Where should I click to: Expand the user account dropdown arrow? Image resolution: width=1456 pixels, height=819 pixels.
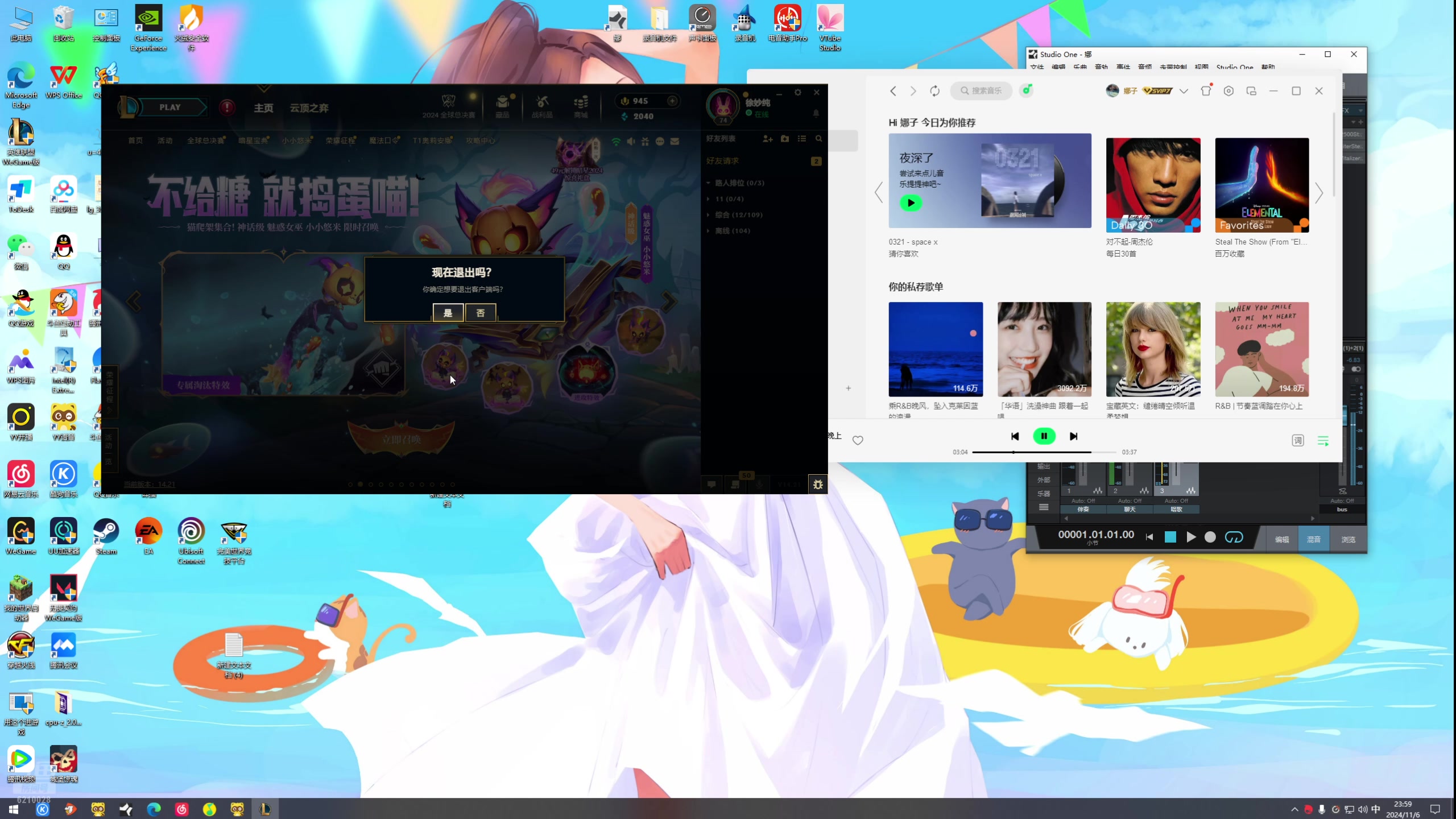point(1184,91)
